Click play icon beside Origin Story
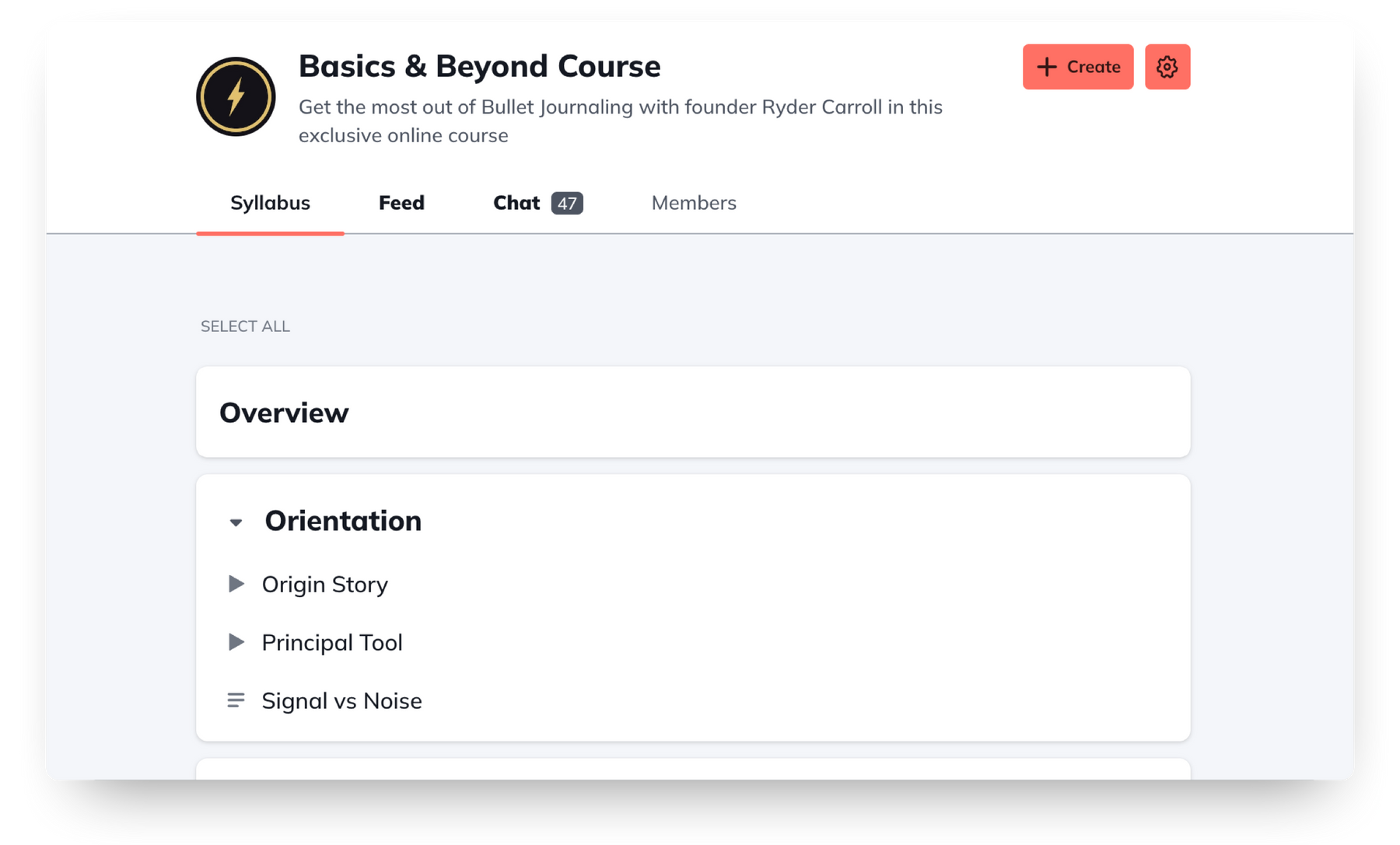The height and width of the screenshot is (845, 1400). click(x=236, y=584)
